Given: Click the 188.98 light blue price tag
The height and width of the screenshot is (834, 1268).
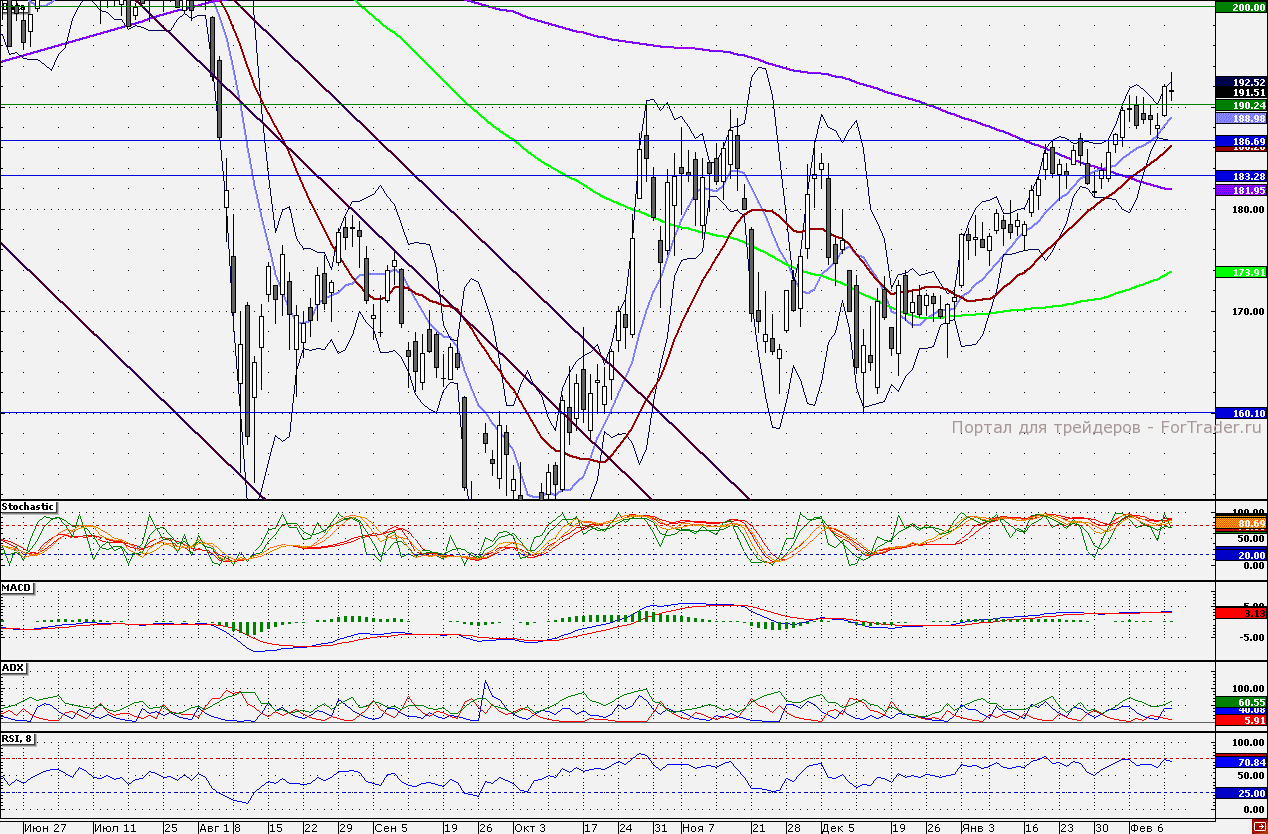Looking at the screenshot, I should 1241,118.
